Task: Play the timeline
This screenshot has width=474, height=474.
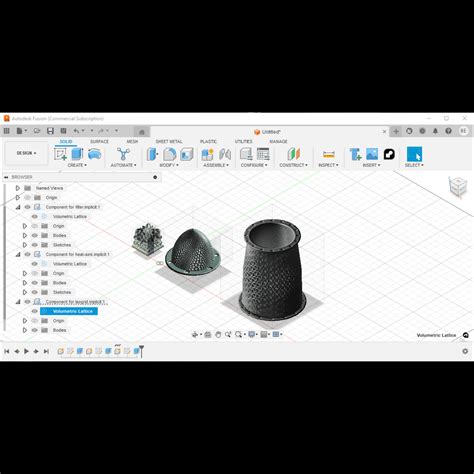Action: 26,351
